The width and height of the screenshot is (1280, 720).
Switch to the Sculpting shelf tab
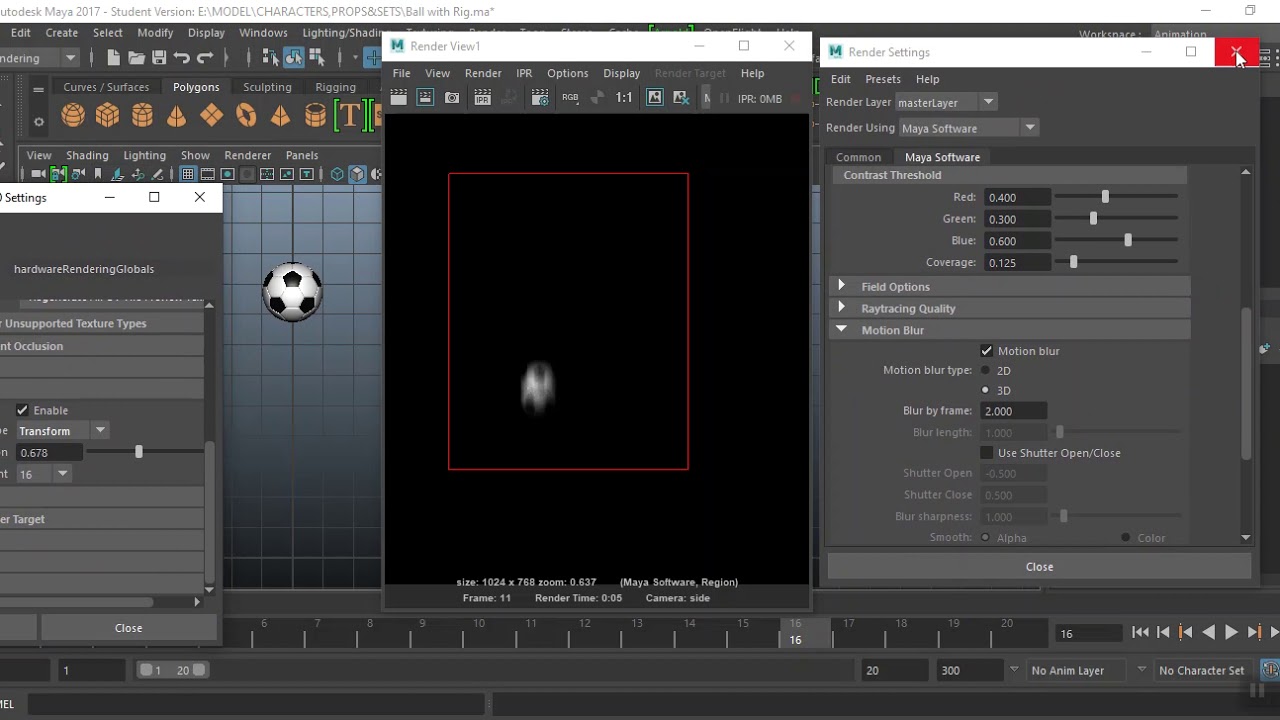267,87
